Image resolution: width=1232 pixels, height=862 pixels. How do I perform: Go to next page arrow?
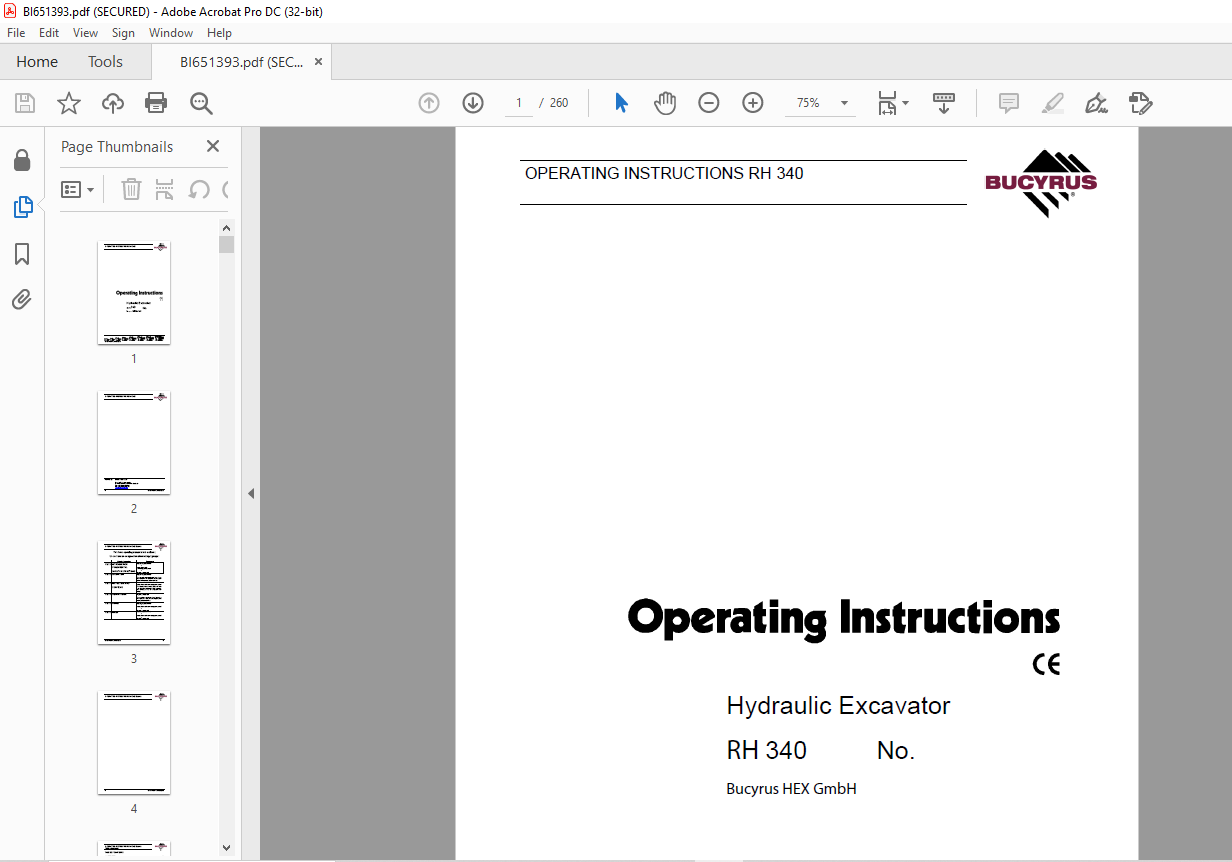(473, 103)
